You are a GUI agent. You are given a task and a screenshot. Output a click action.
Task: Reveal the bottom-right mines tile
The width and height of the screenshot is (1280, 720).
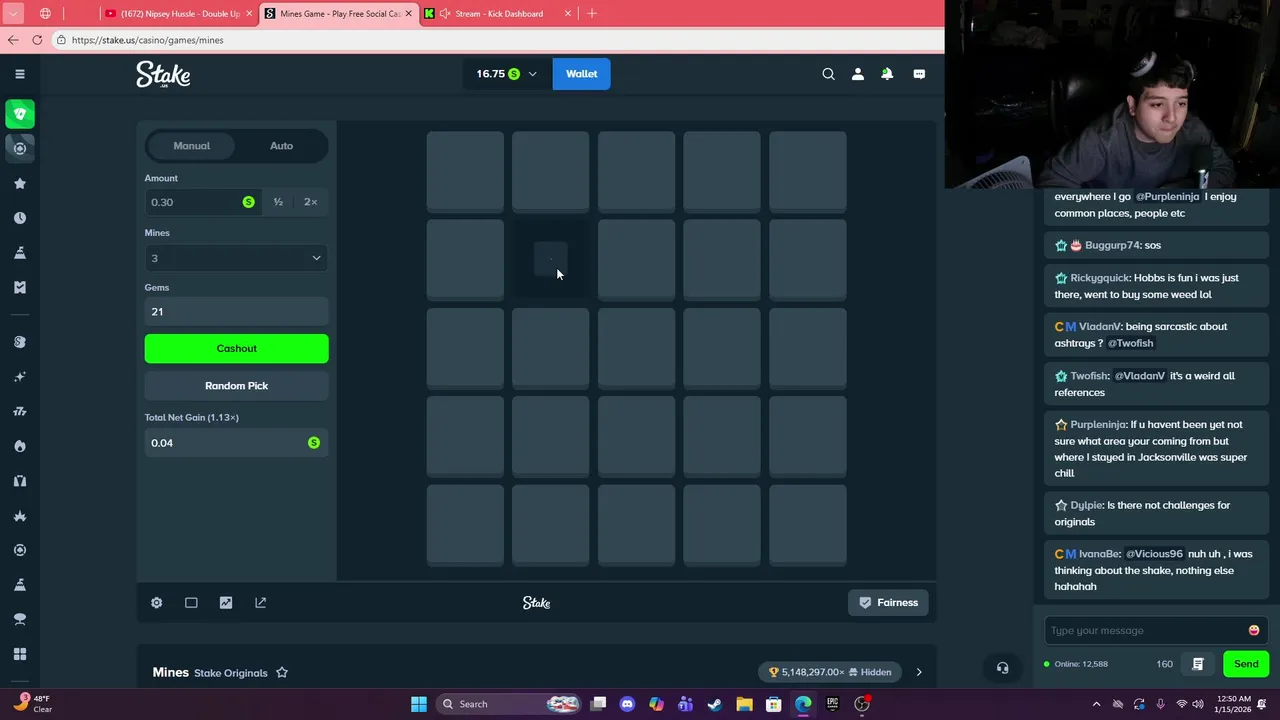coord(808,524)
